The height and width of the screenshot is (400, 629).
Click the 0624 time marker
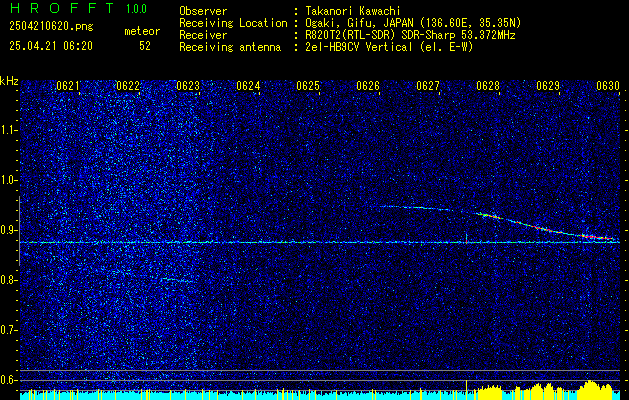pos(248,86)
